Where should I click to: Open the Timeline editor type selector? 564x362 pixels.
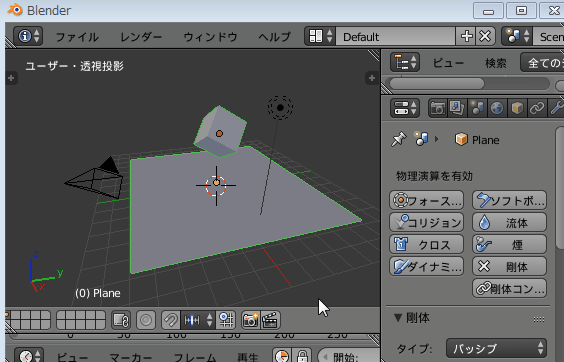click(x=29, y=356)
